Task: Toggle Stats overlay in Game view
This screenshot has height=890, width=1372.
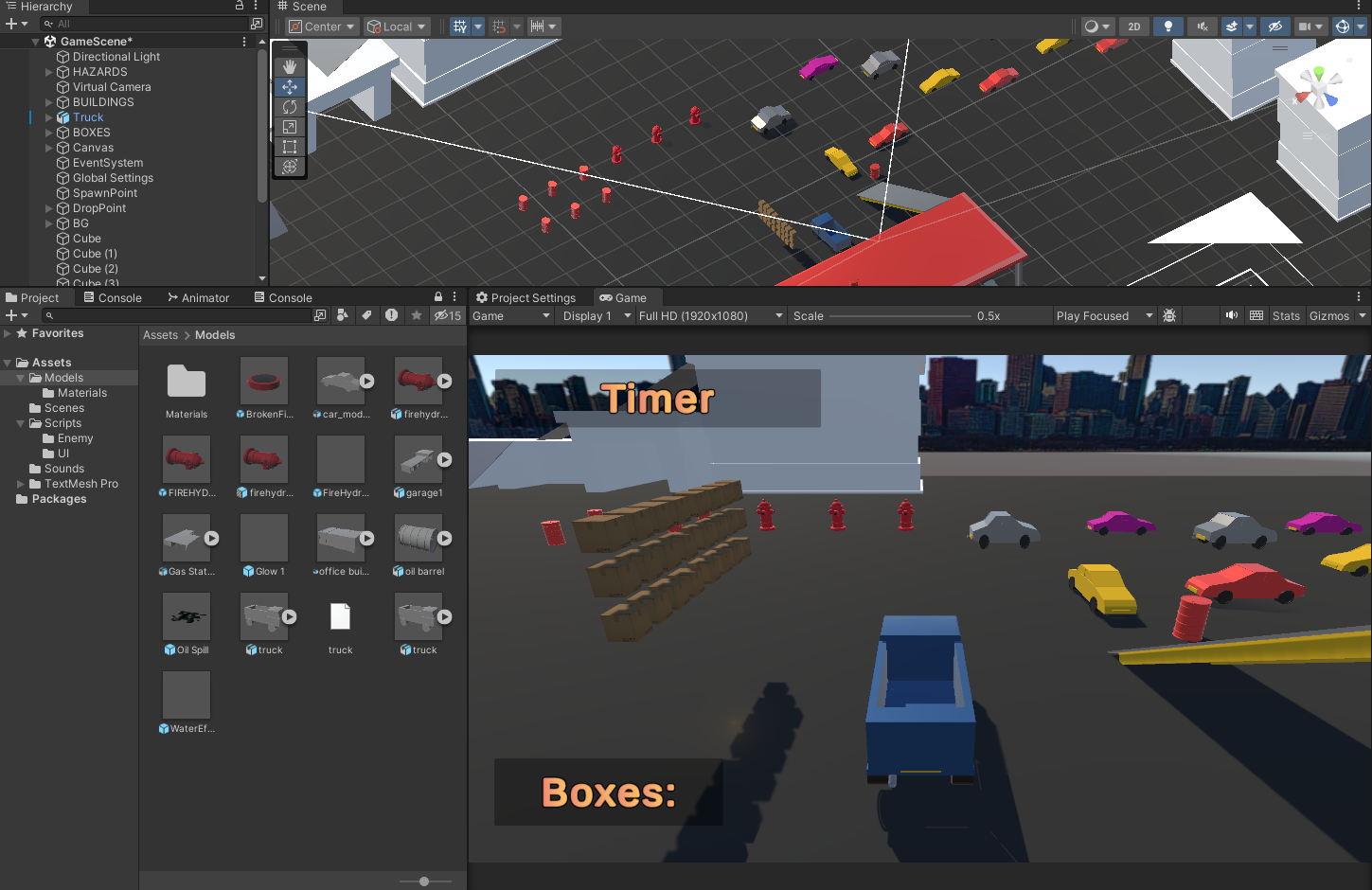Action: 1286,316
